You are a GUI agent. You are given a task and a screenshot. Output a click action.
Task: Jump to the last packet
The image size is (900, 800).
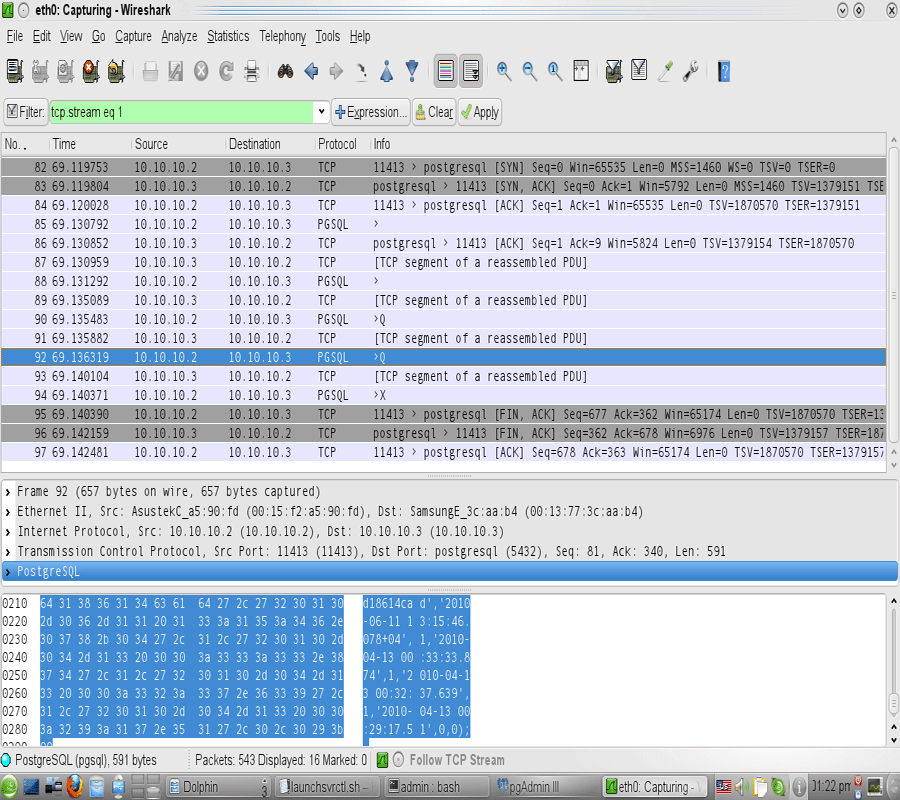[x=412, y=71]
